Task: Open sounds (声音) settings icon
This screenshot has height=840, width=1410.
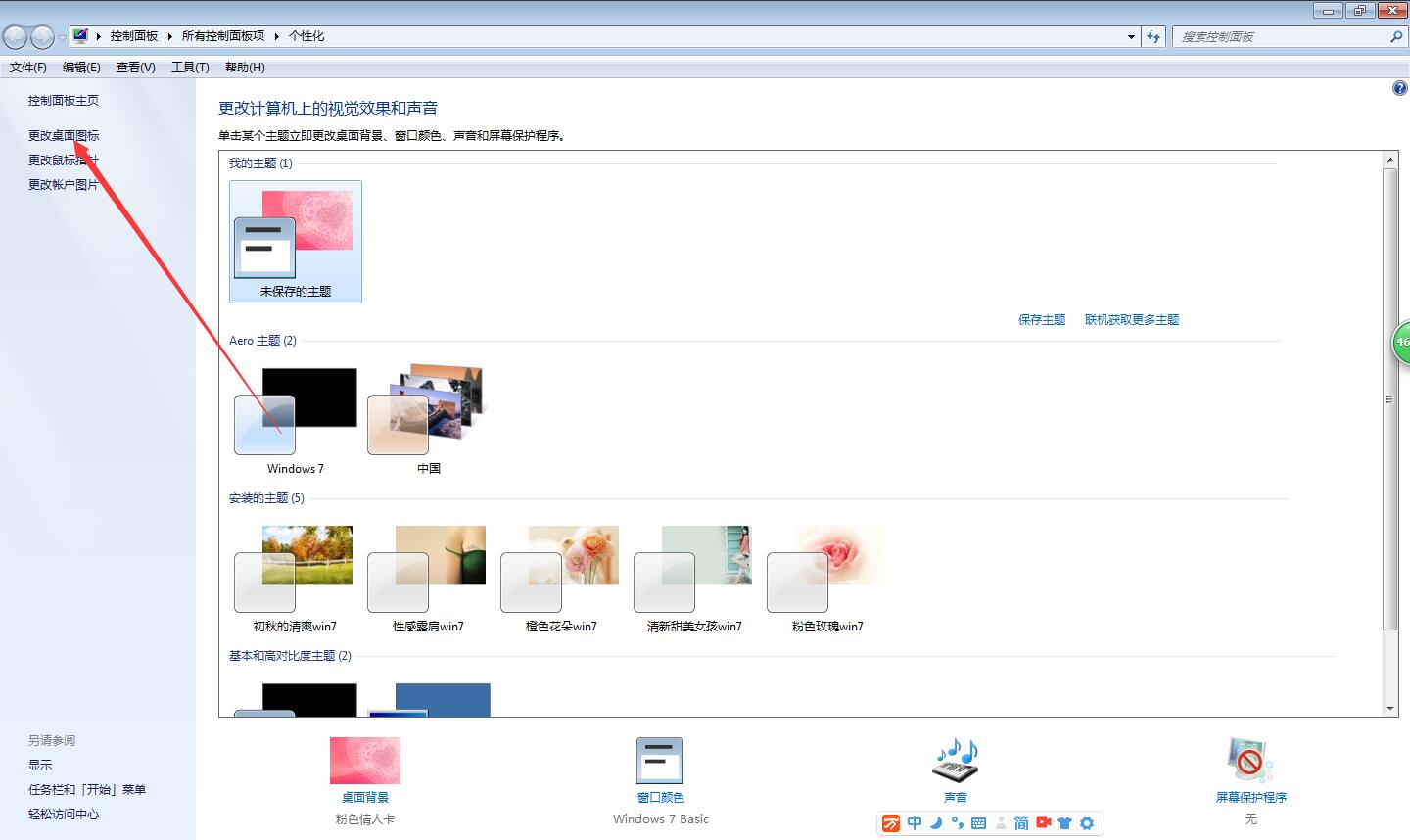Action: (x=956, y=761)
